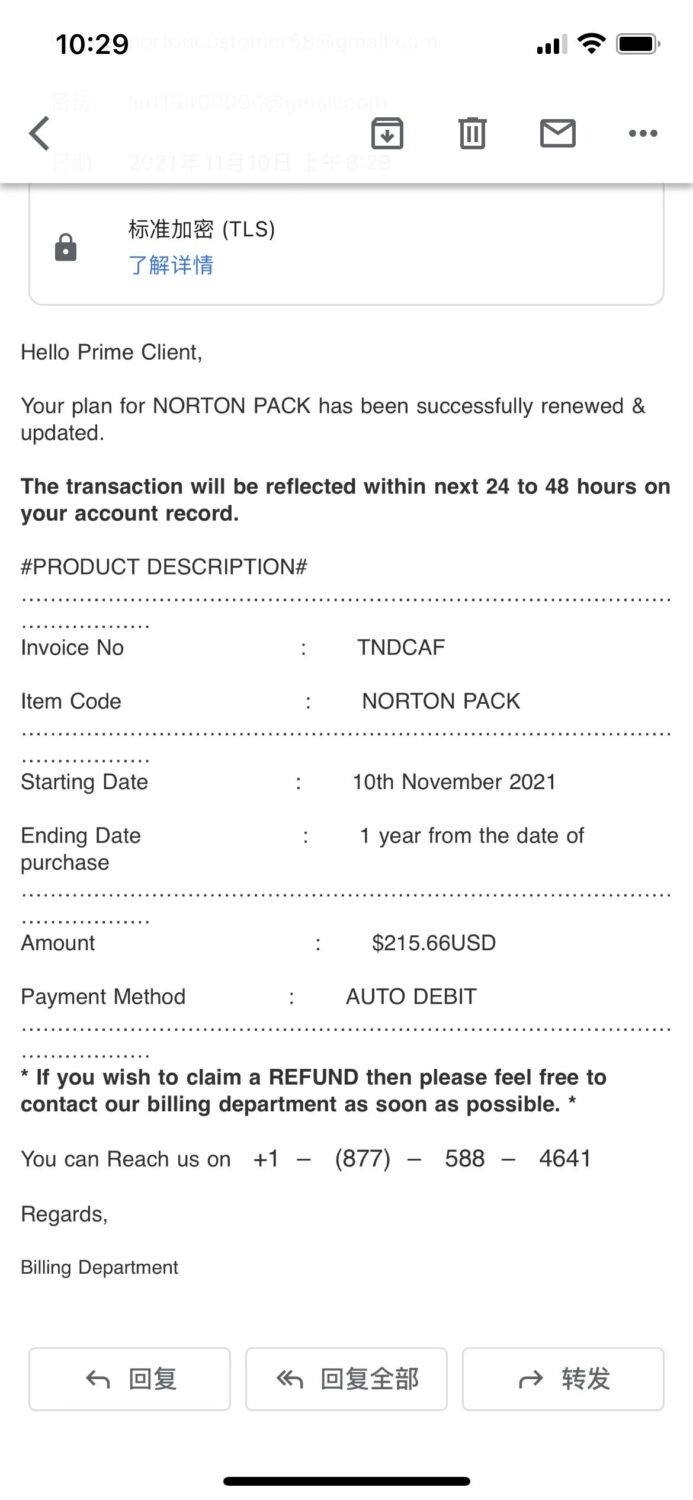Archive this email with the box icon

pos(387,133)
